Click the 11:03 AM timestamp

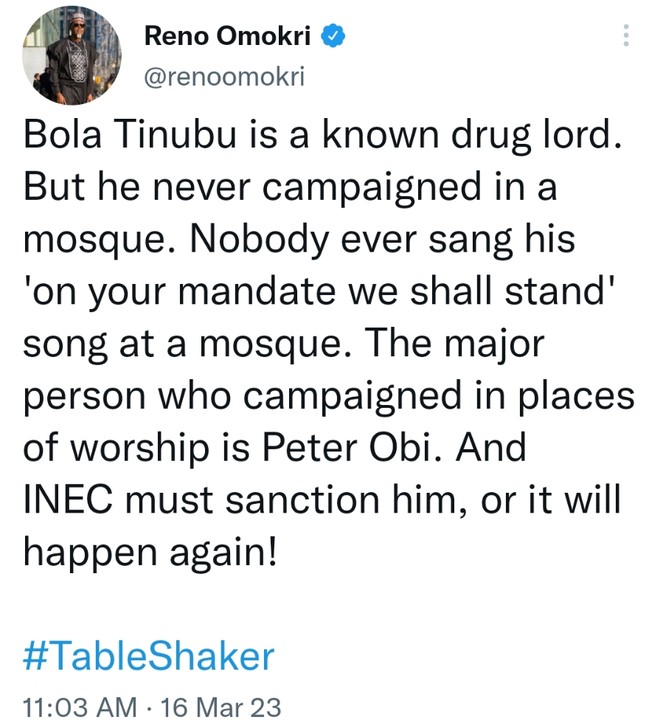[79, 706]
